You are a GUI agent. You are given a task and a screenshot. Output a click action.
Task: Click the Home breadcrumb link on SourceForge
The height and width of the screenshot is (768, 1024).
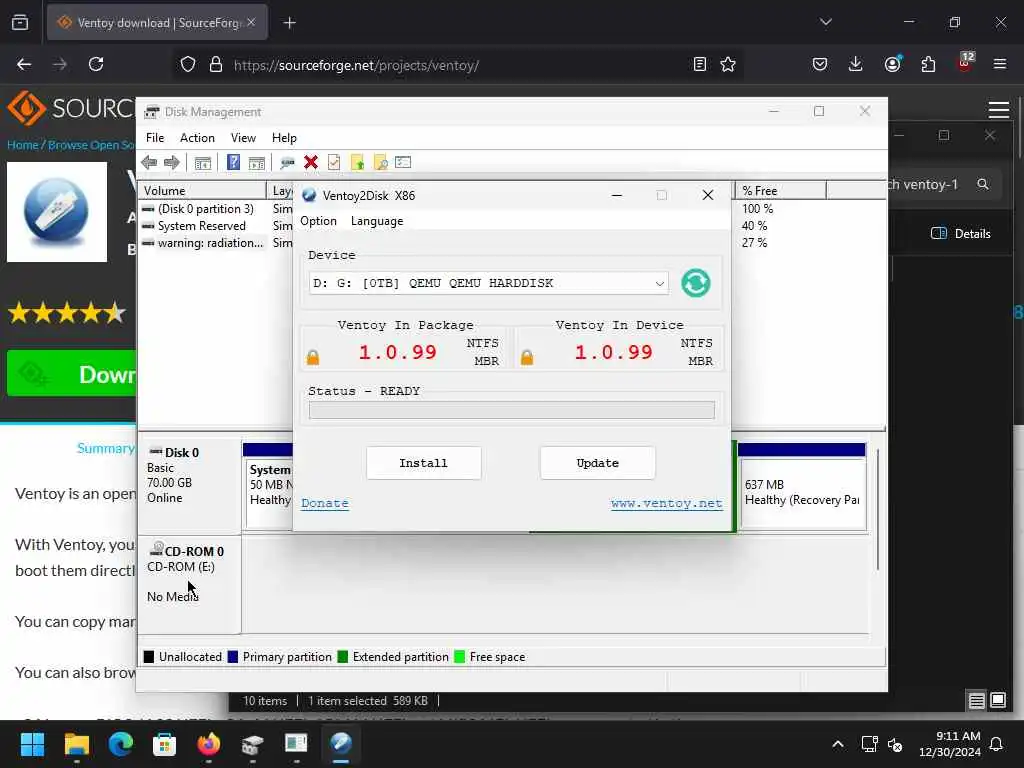tap(22, 145)
